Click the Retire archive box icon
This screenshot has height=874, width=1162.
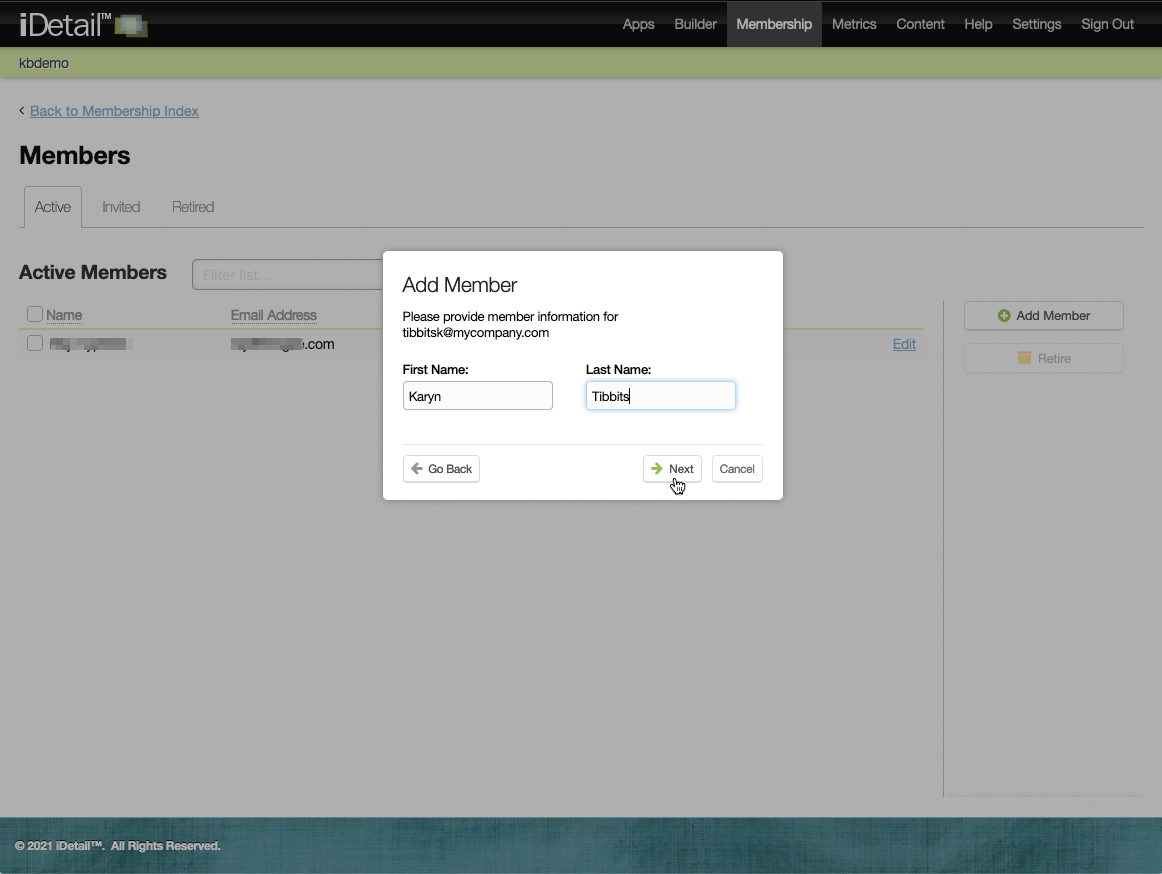pos(1024,359)
